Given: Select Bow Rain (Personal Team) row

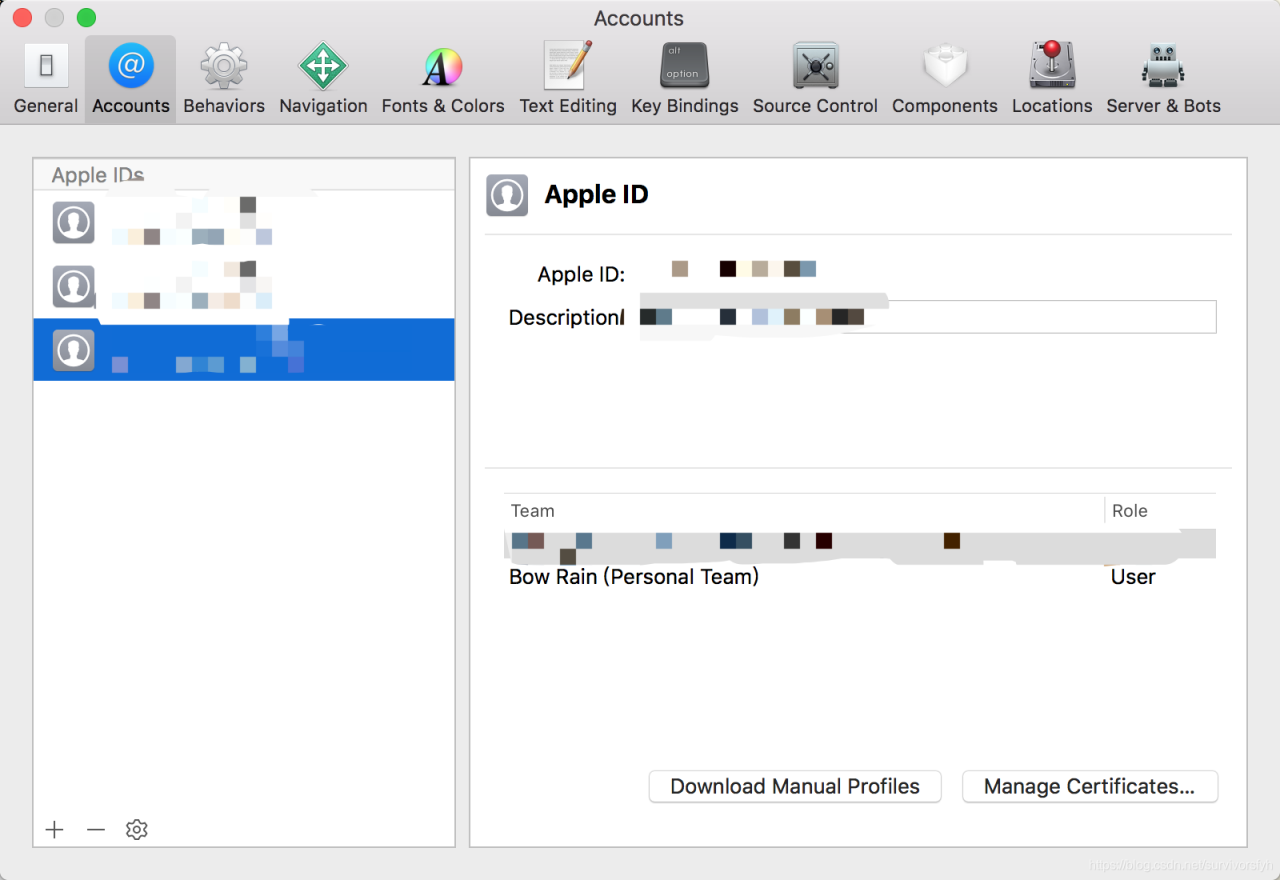Looking at the screenshot, I should [x=634, y=577].
